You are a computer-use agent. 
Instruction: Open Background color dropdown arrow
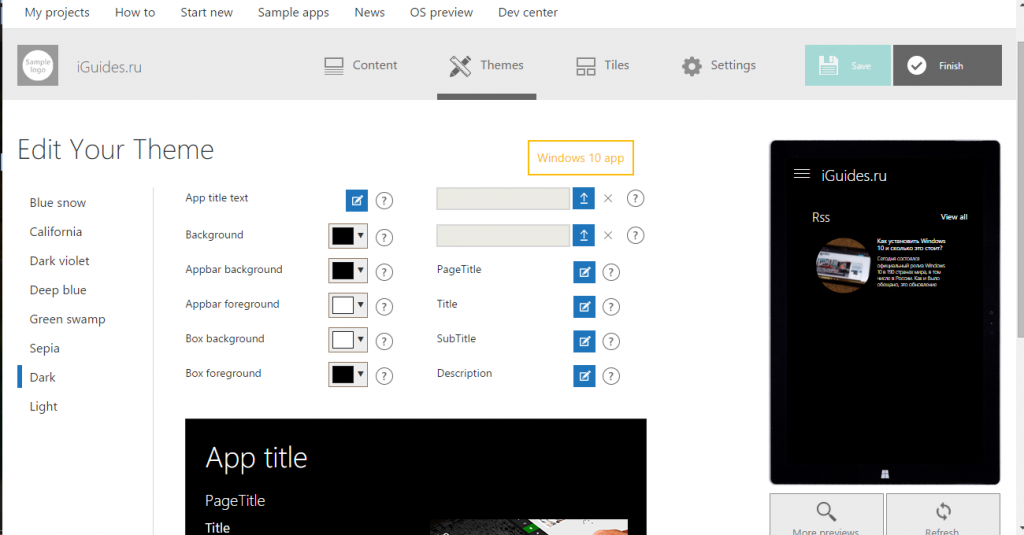click(x=360, y=235)
